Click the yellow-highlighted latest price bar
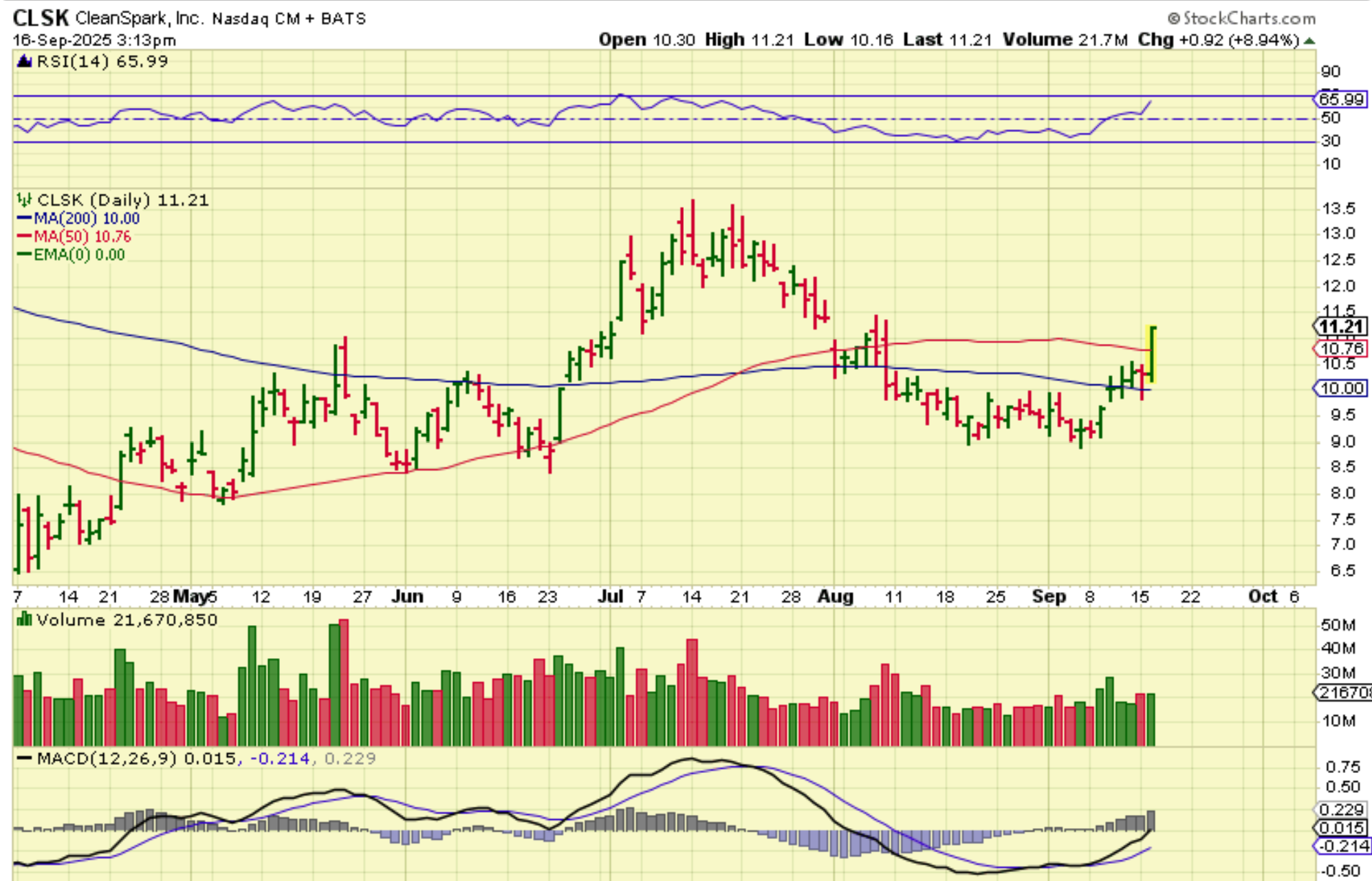The image size is (1372, 881). point(1153,354)
